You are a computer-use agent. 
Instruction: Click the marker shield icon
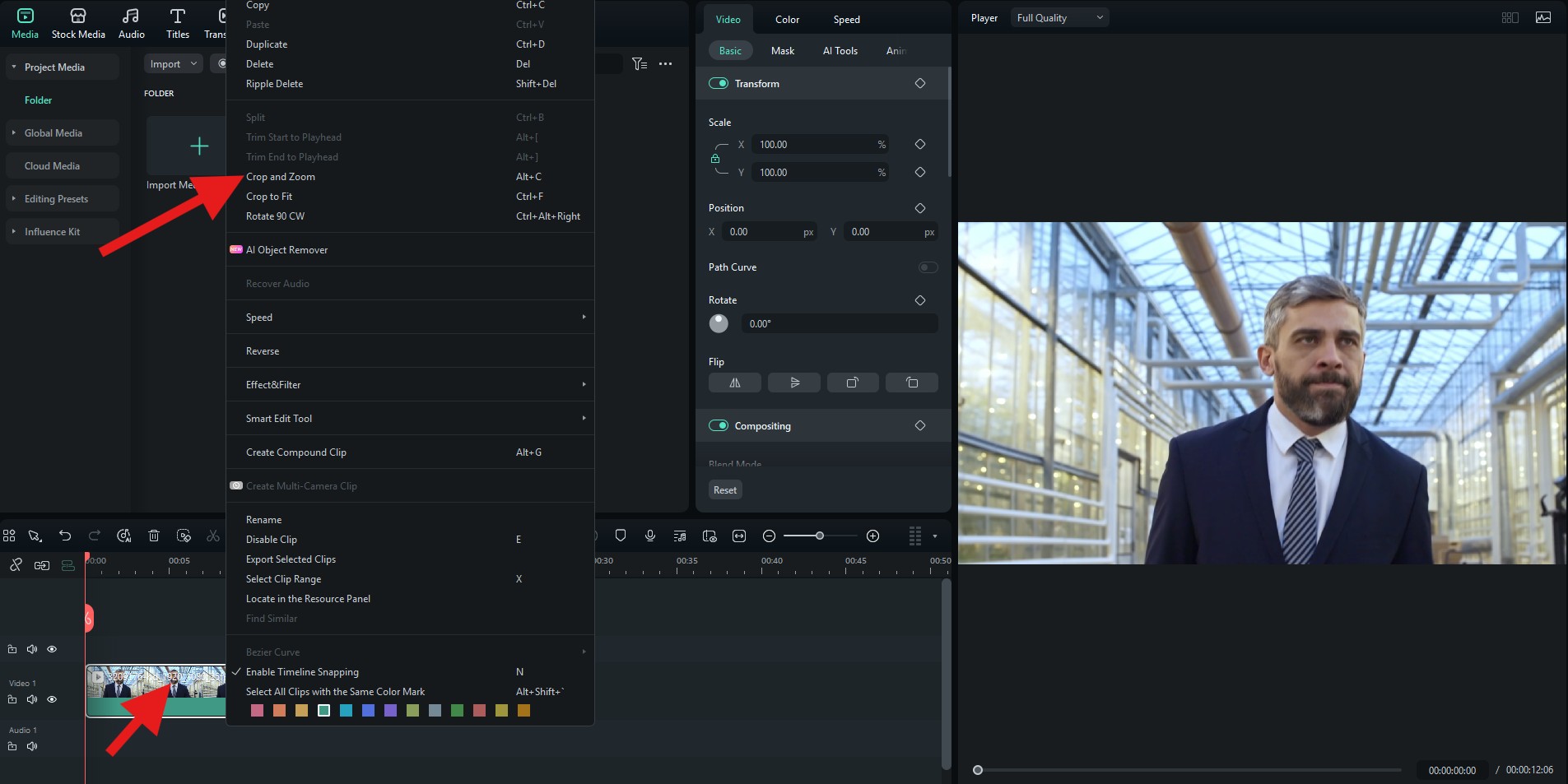click(x=621, y=536)
